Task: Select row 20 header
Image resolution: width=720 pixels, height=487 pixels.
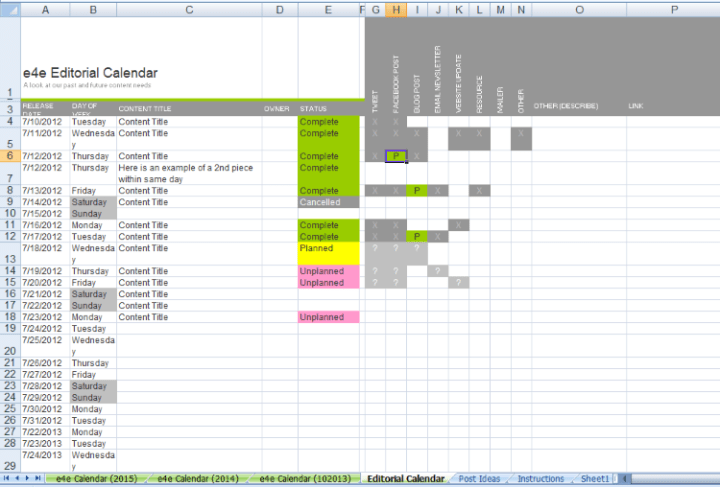Action: point(10,346)
